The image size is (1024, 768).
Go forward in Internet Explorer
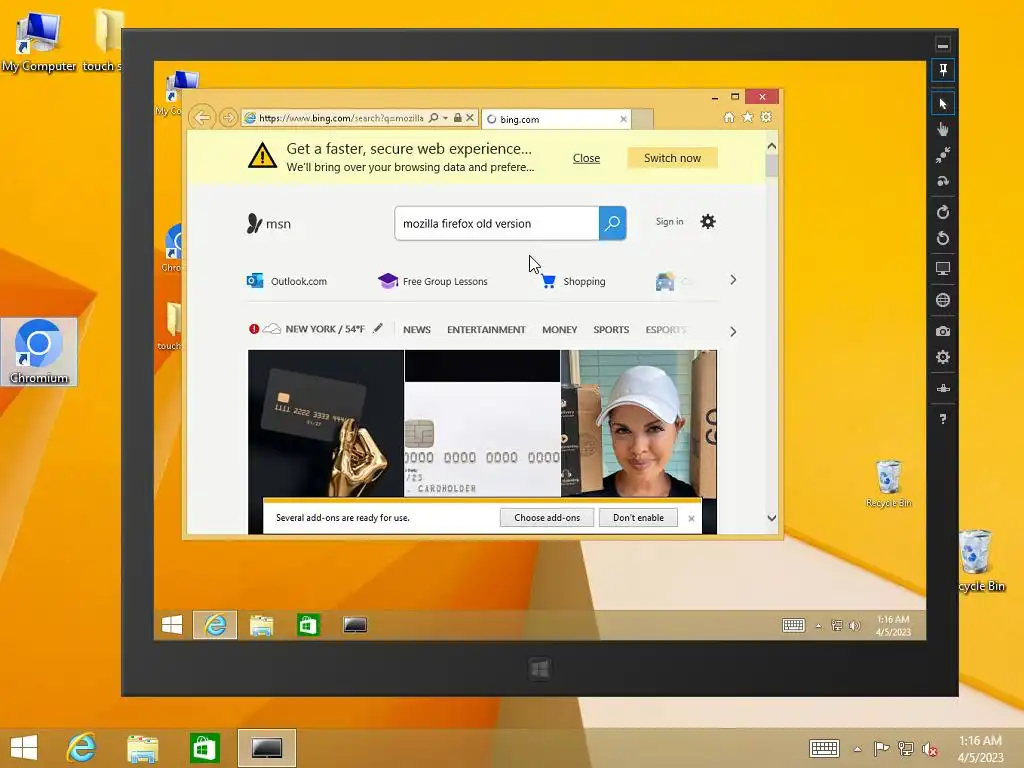coord(228,118)
